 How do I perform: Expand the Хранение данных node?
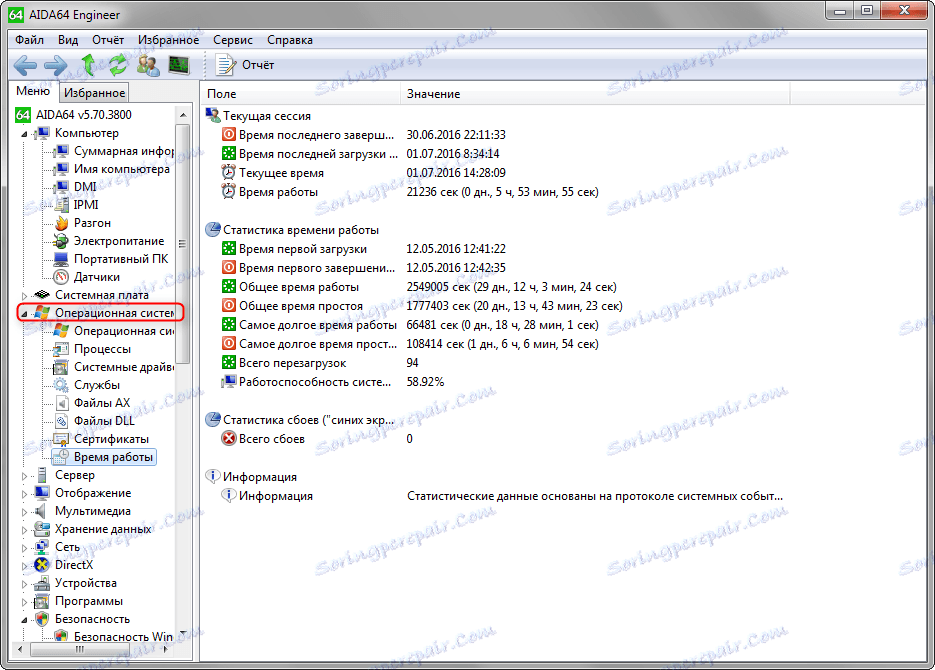(24, 529)
